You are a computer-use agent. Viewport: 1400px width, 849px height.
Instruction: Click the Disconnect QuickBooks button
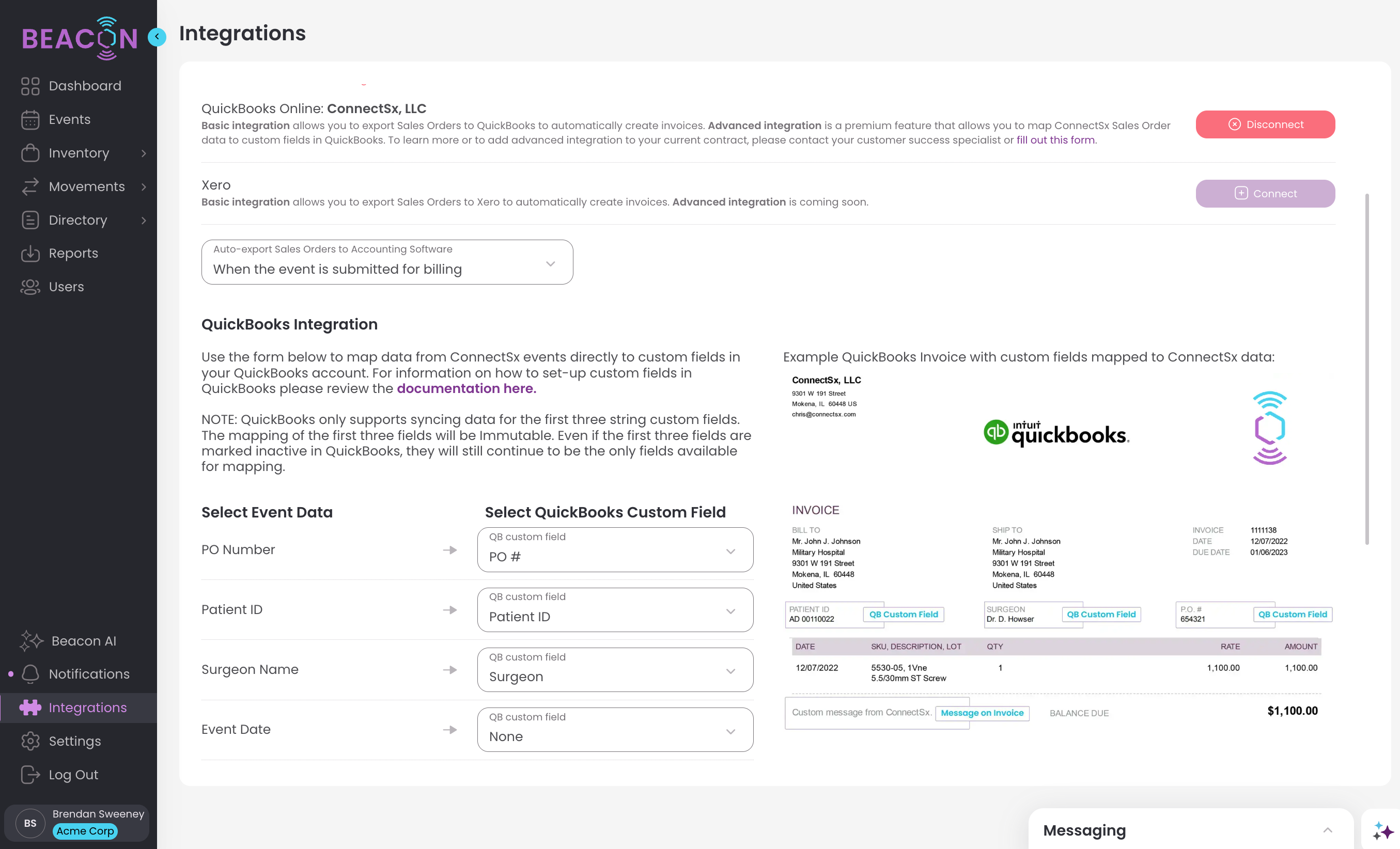(x=1265, y=124)
